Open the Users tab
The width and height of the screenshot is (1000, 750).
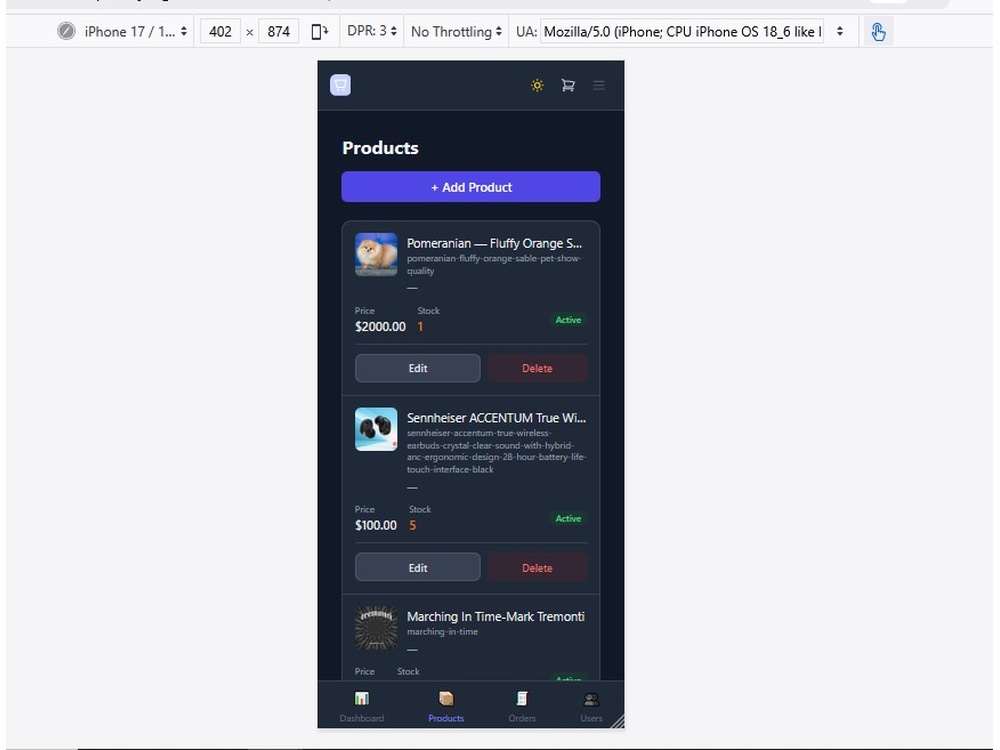pyautogui.click(x=591, y=707)
